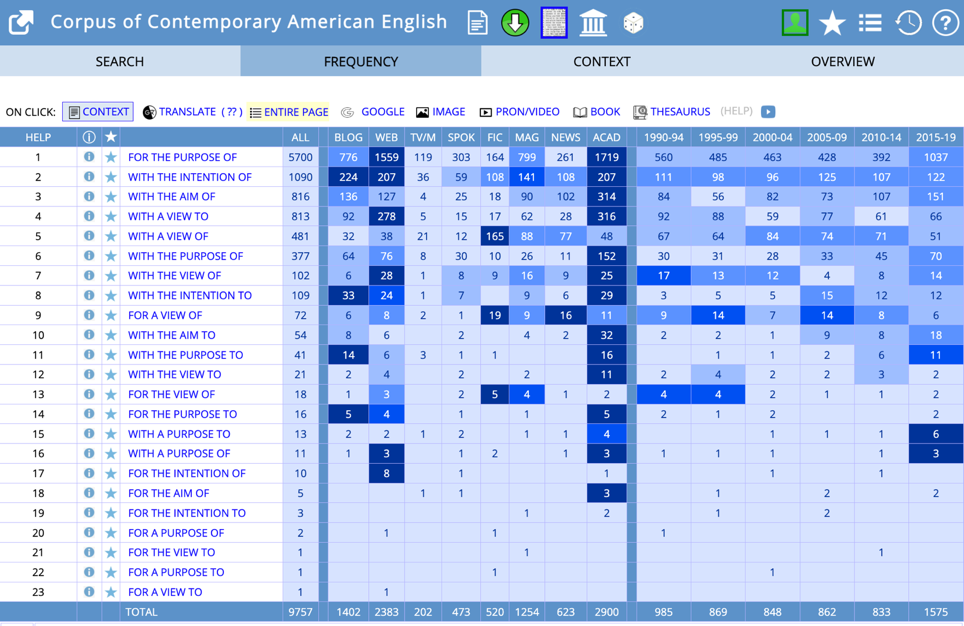Open the list menu icon in header
964x626 pixels.
870,23
